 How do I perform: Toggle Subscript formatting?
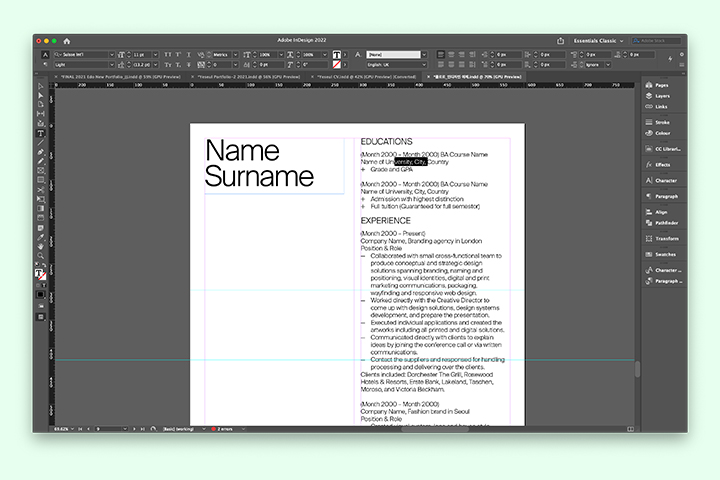[x=178, y=65]
